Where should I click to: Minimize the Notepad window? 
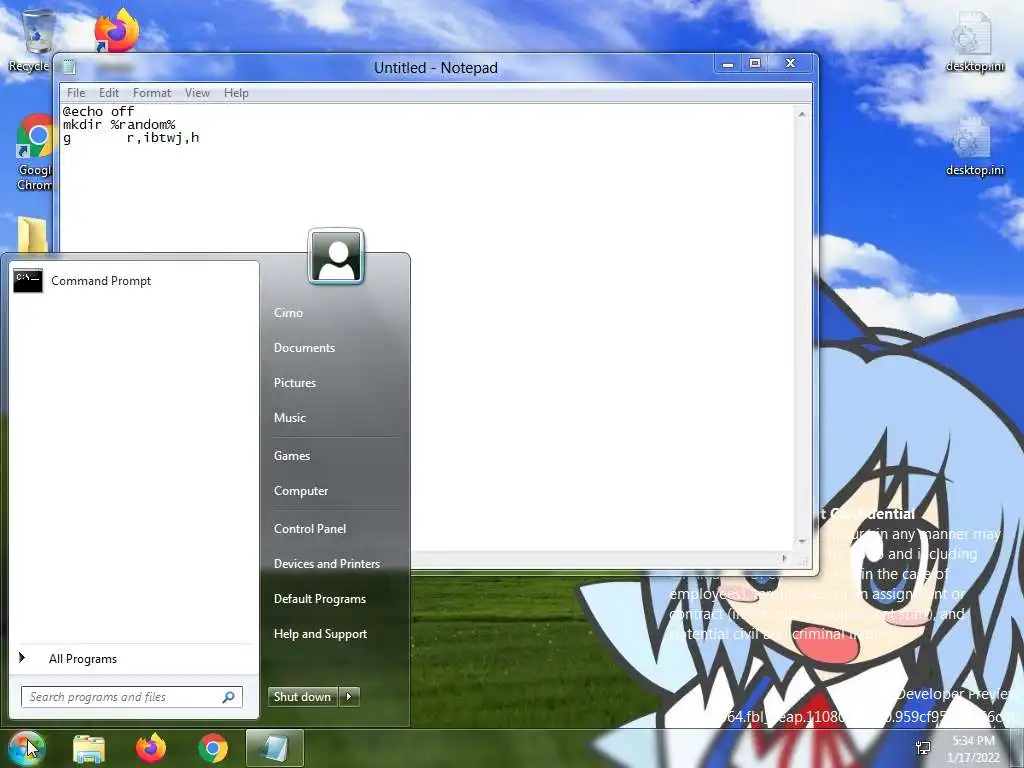(728, 64)
